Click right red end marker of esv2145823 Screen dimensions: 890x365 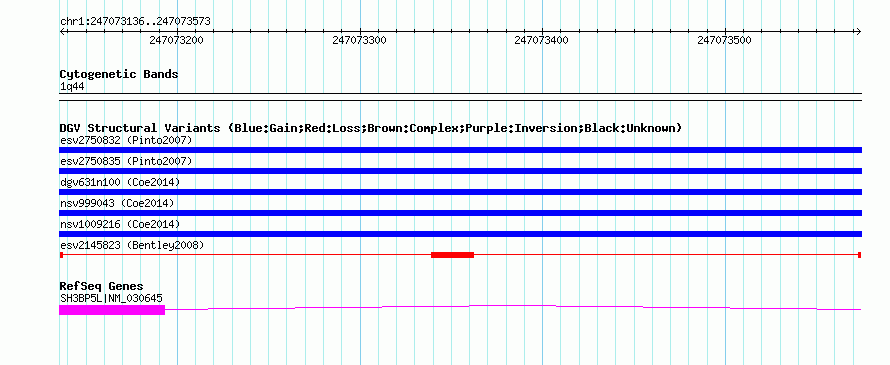coord(860,255)
